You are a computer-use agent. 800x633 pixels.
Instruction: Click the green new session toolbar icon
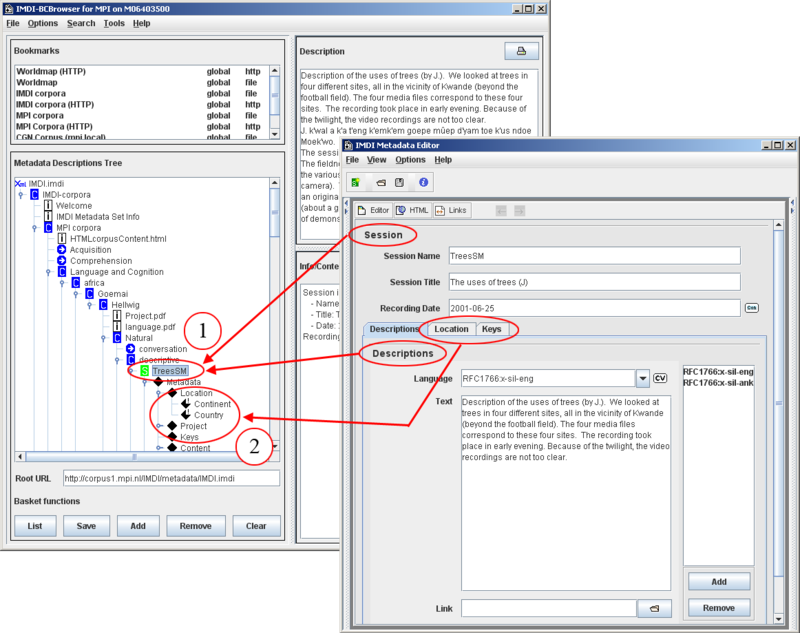[x=356, y=183]
